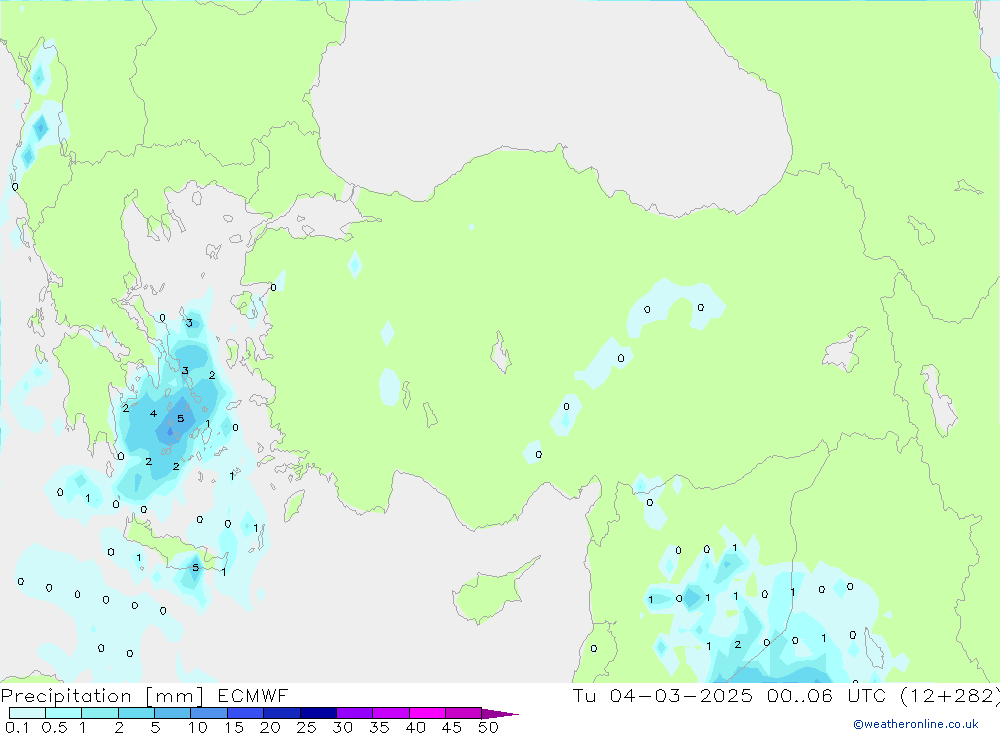Click the legend value label '0.1'
Image resolution: width=1000 pixels, height=733 pixels.
point(17,727)
